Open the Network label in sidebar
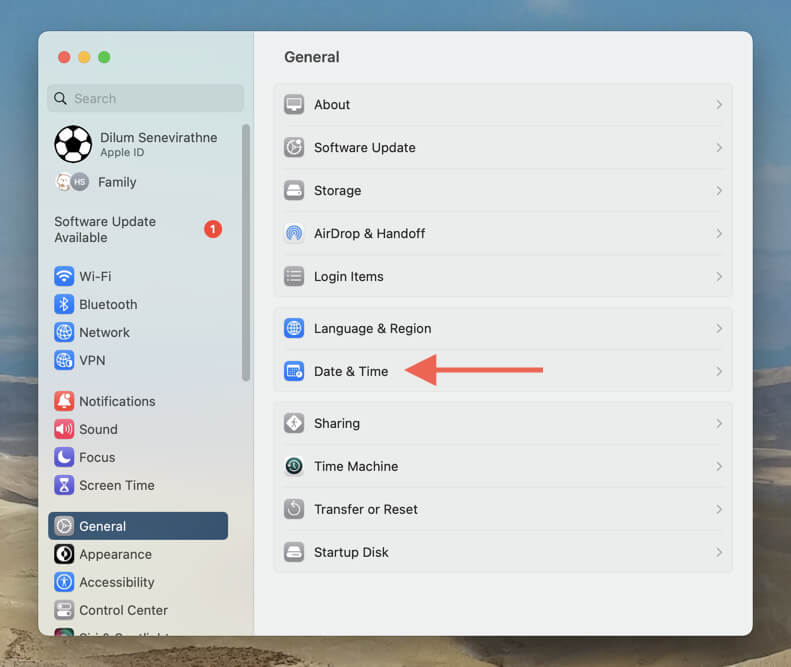 (x=104, y=332)
